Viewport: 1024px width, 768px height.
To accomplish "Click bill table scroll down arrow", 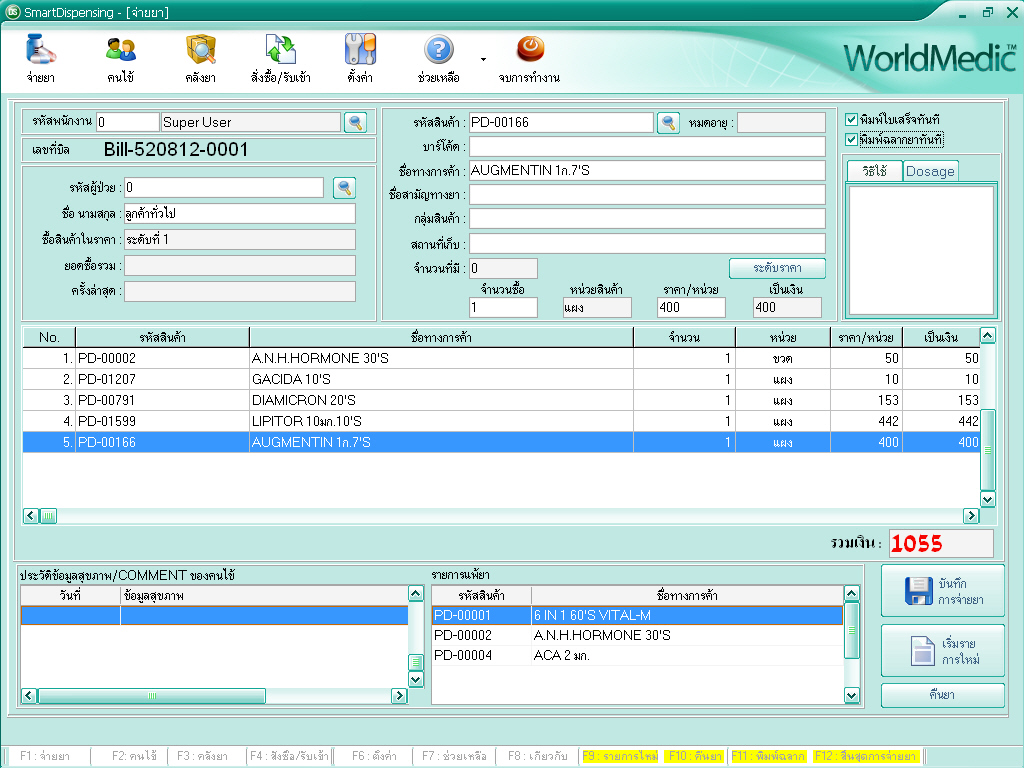I will pos(988,500).
